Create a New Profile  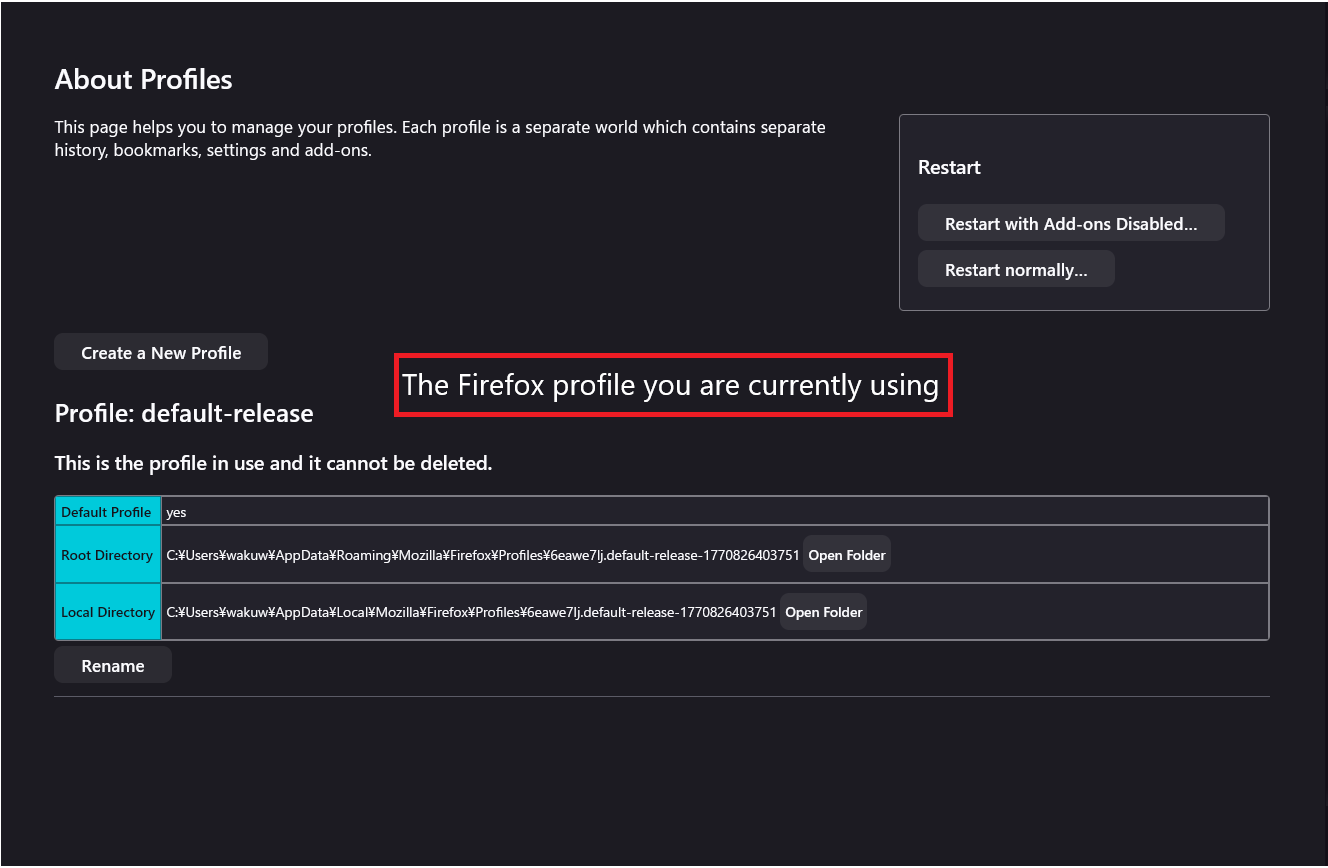tap(161, 353)
